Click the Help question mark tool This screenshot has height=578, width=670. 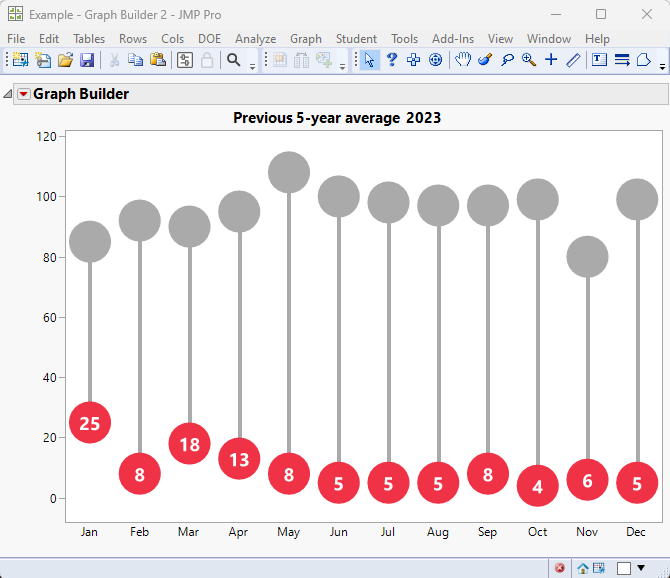[x=391, y=59]
